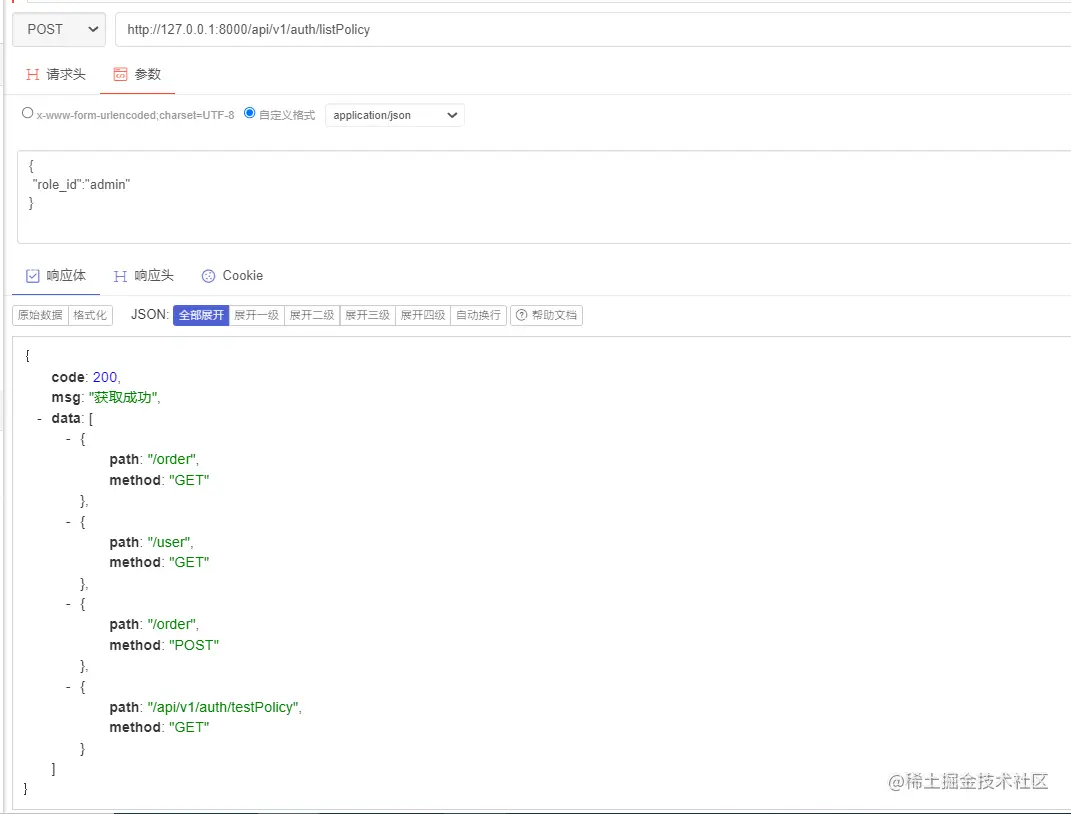Screen dimensions: 1071x814
Task: Click the 稀土掘金技术社区 watermark link
Action: tap(967, 784)
